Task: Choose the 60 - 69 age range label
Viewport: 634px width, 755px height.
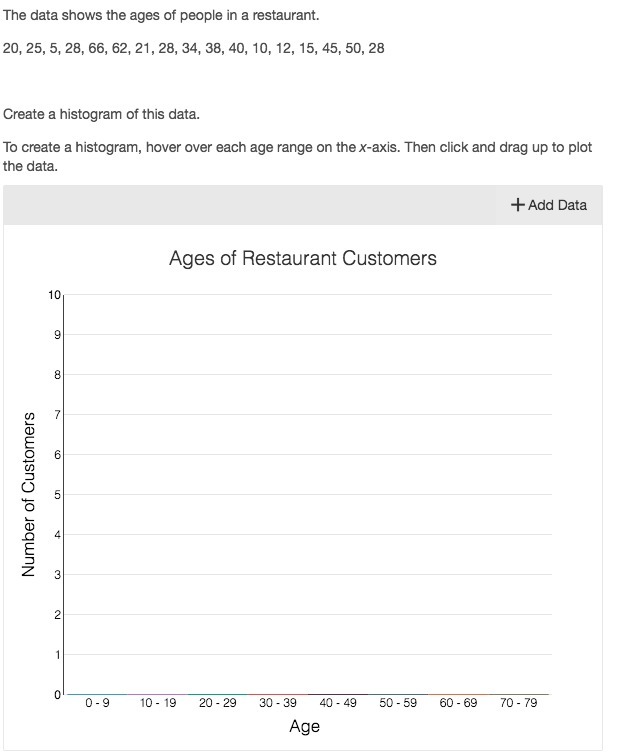Action: tap(458, 703)
